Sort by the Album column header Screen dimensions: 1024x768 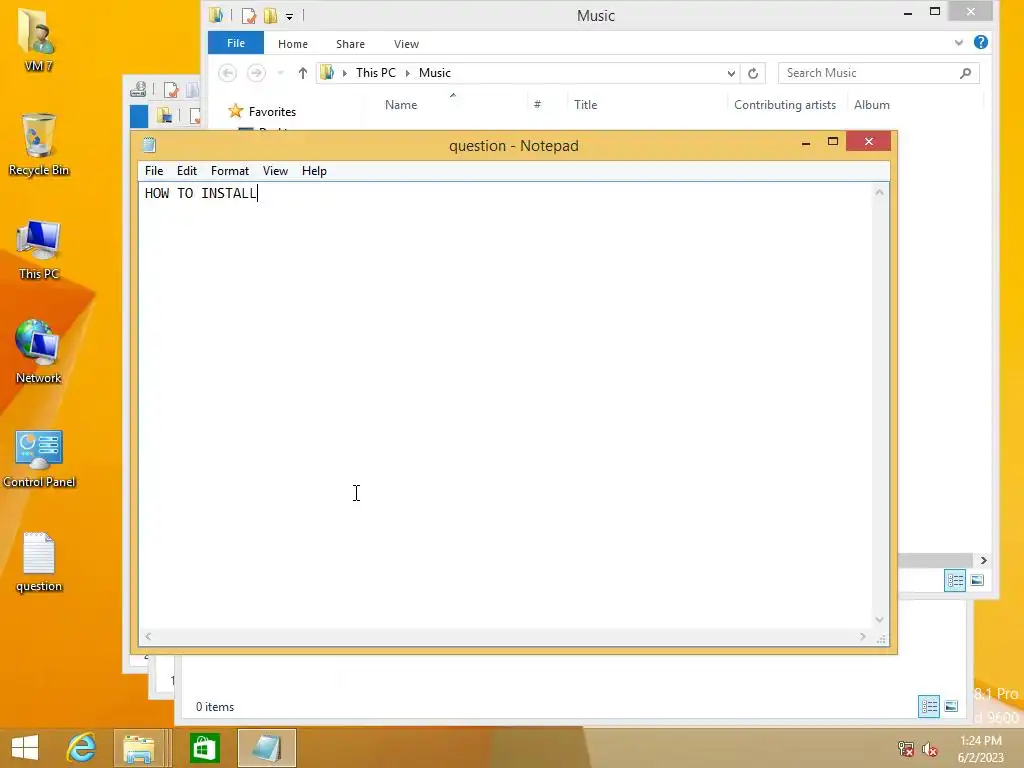coord(872,104)
